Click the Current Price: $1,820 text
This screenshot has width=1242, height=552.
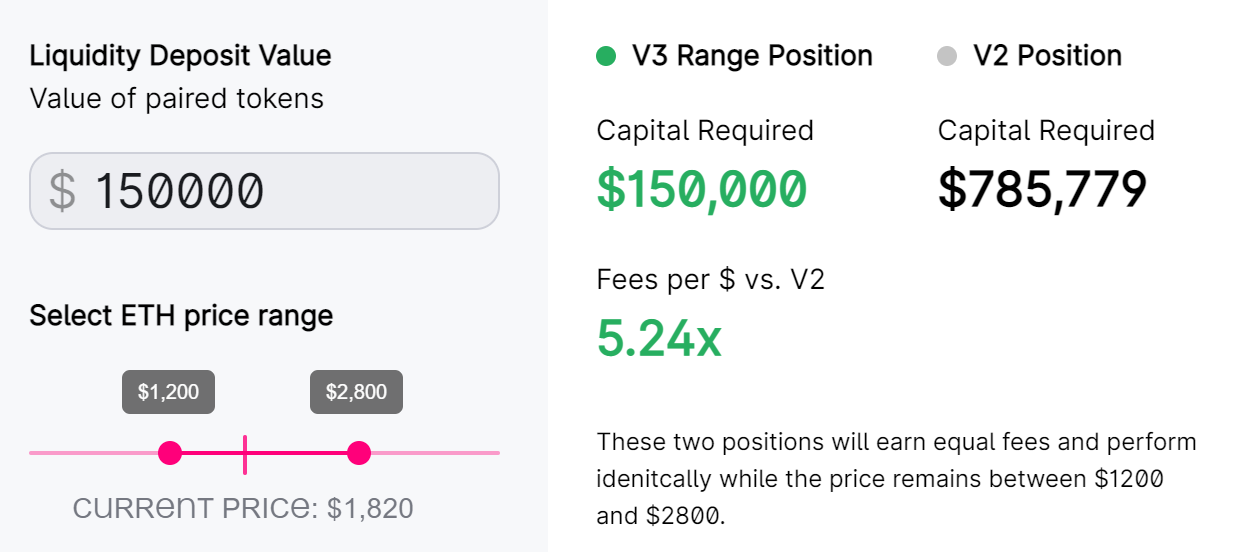point(243,508)
